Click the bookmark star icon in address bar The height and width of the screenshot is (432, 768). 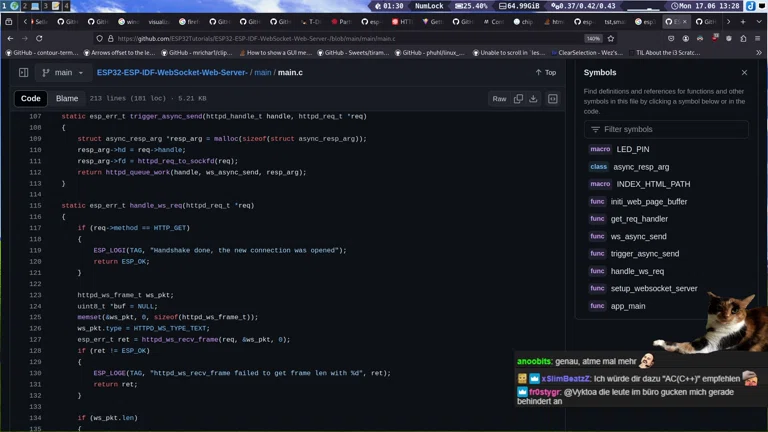point(611,39)
